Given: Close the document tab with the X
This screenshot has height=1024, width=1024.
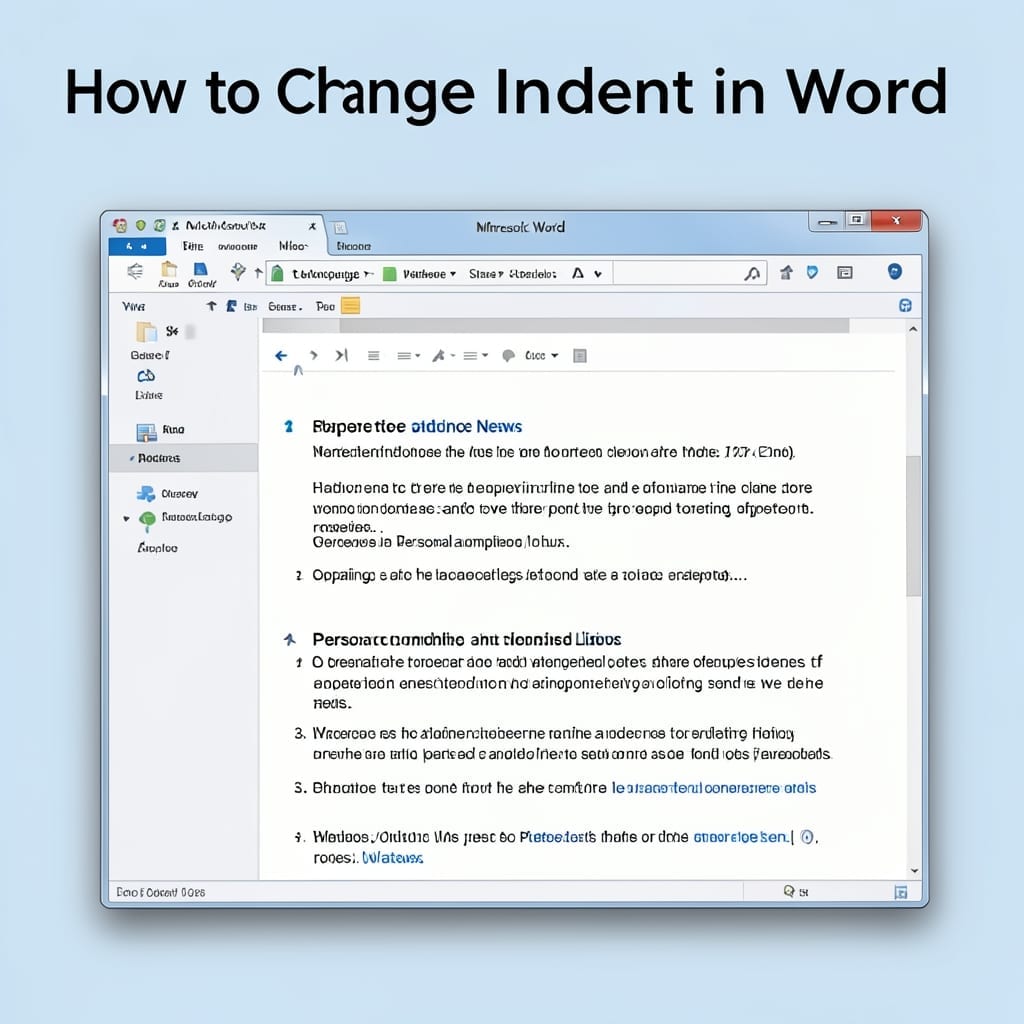Looking at the screenshot, I should (x=312, y=226).
